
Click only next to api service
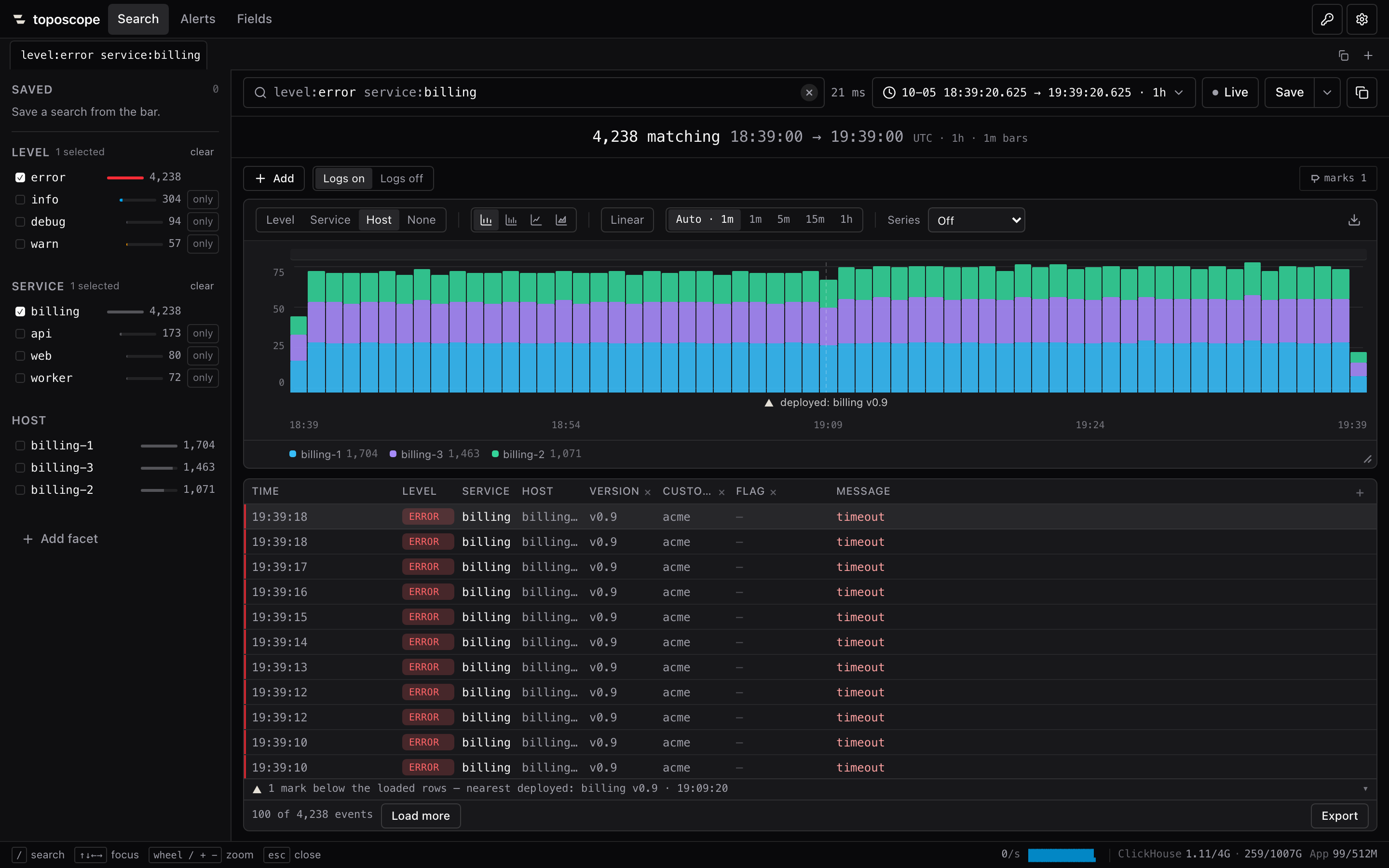coord(203,334)
